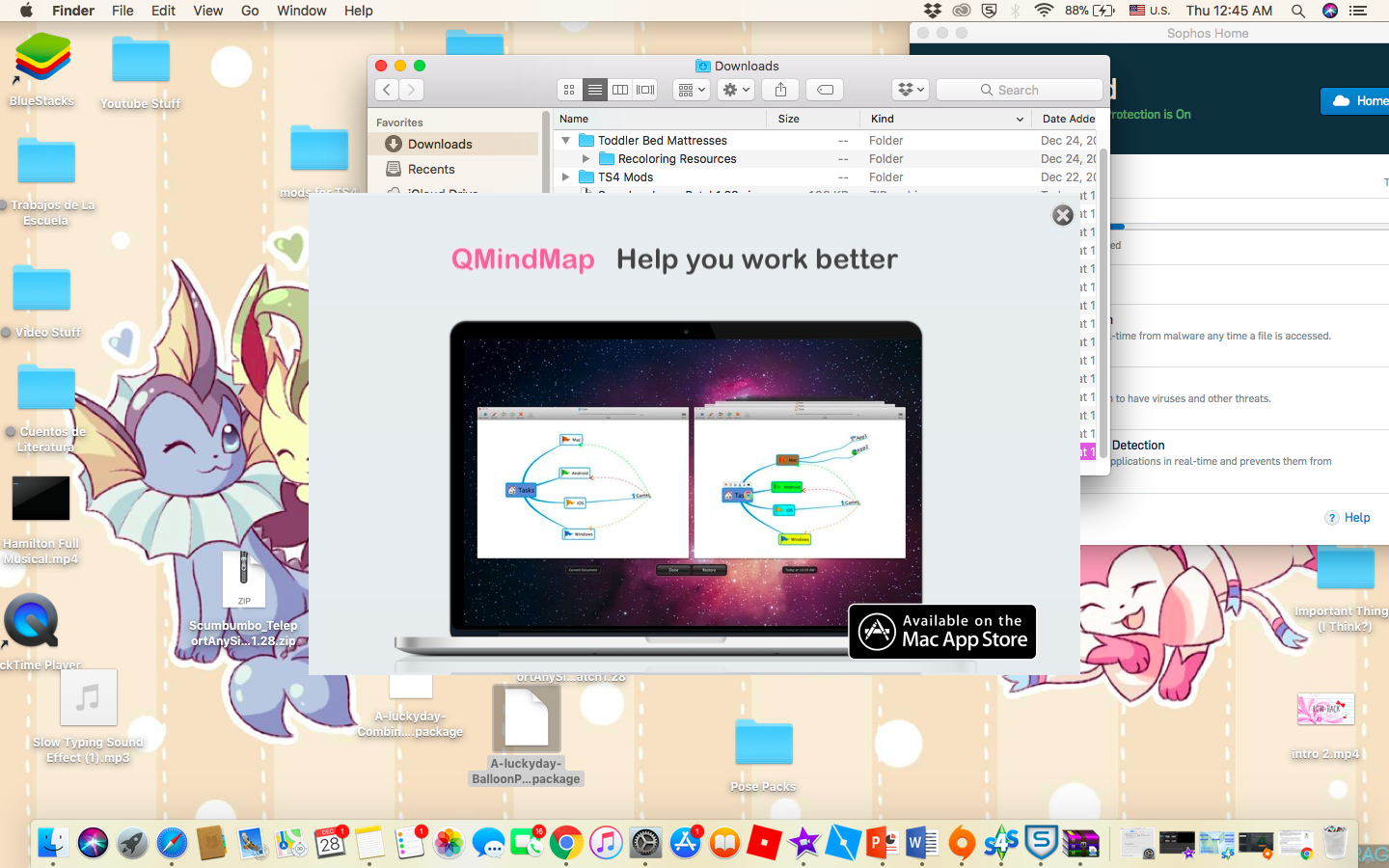
Task: Go back in the Downloads Finder window
Action: pyautogui.click(x=387, y=90)
